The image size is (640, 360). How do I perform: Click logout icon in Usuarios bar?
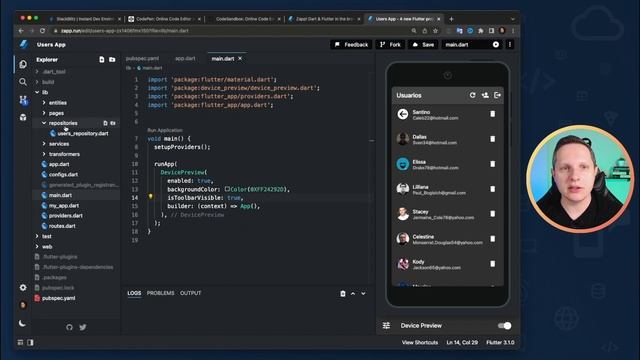pos(497,95)
